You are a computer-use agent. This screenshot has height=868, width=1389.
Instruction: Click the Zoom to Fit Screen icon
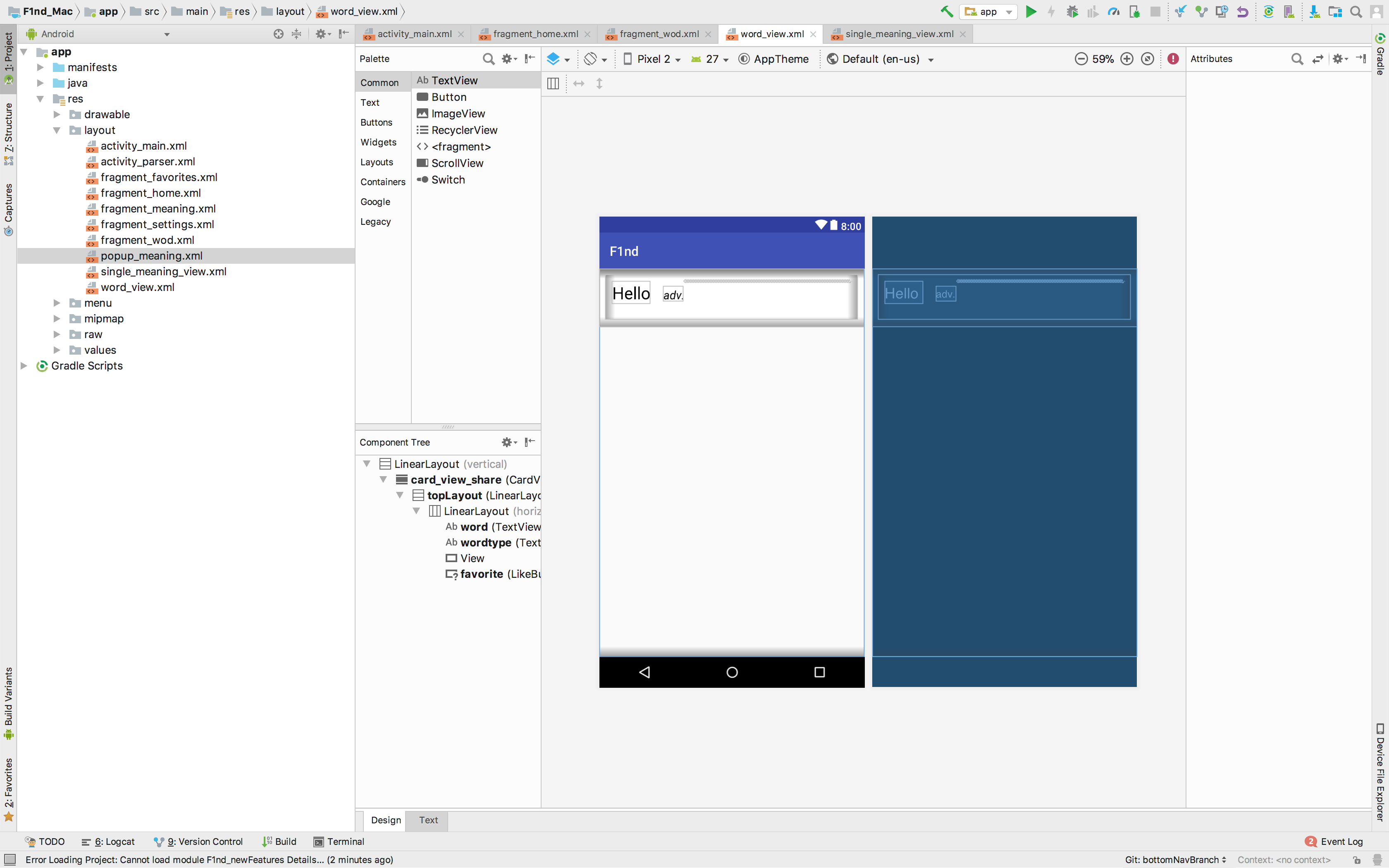[x=1147, y=59]
